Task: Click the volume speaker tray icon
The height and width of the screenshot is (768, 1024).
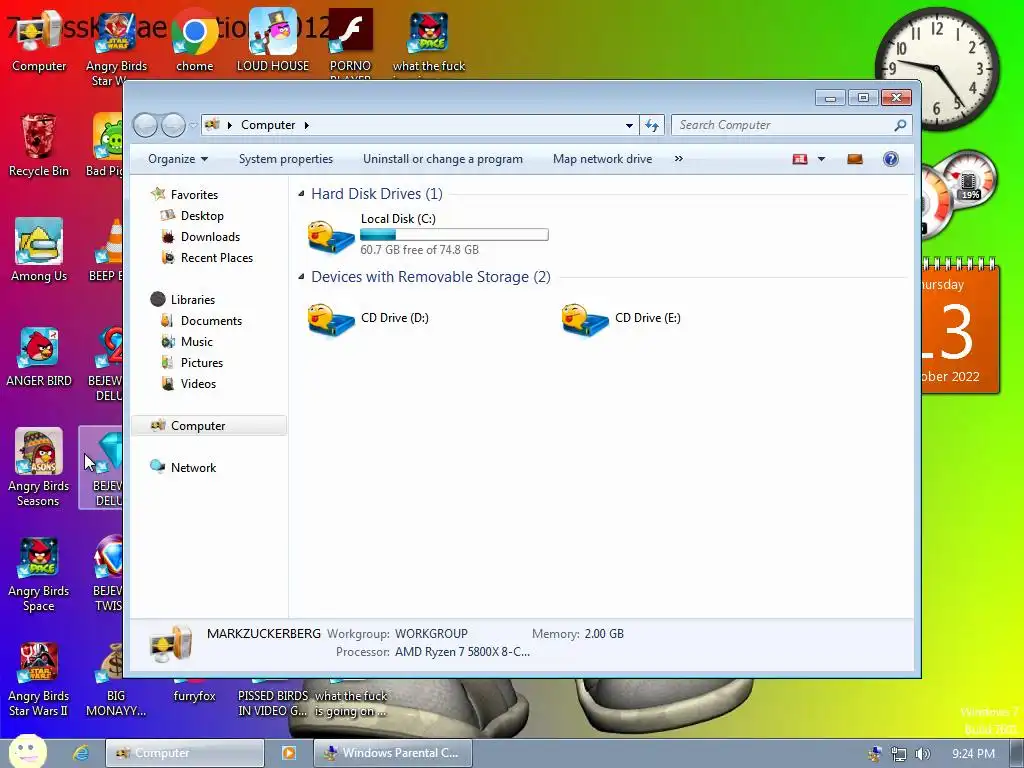Action: (922, 754)
